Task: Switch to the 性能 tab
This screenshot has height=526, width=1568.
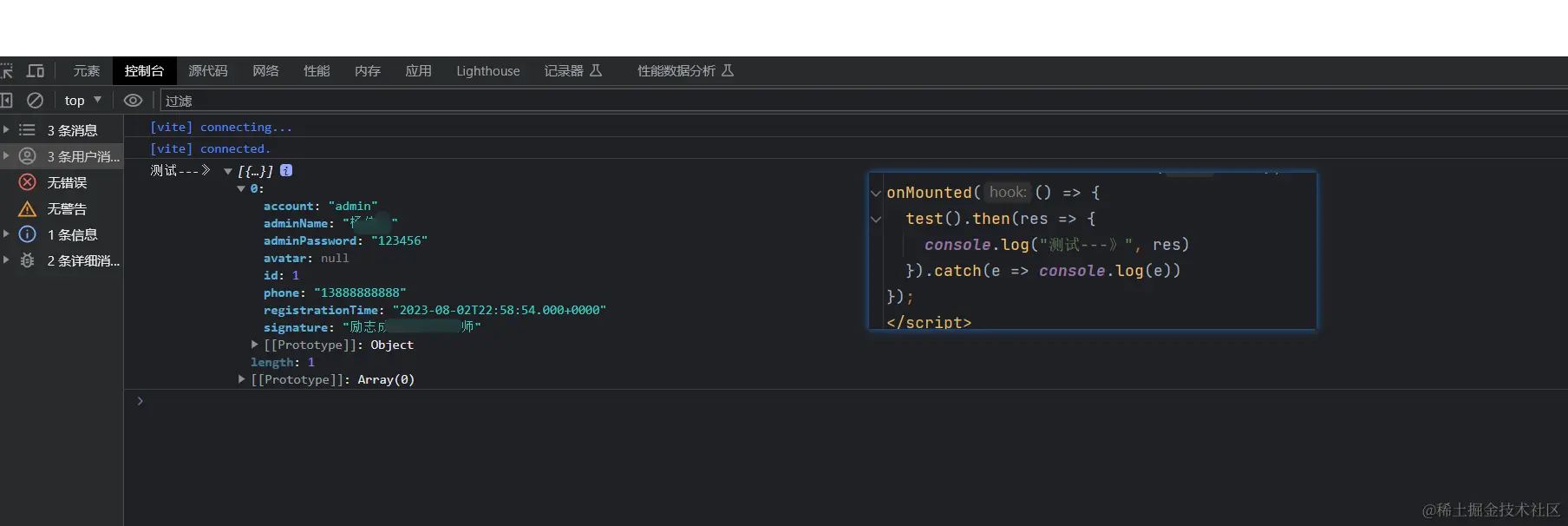Action: click(317, 71)
